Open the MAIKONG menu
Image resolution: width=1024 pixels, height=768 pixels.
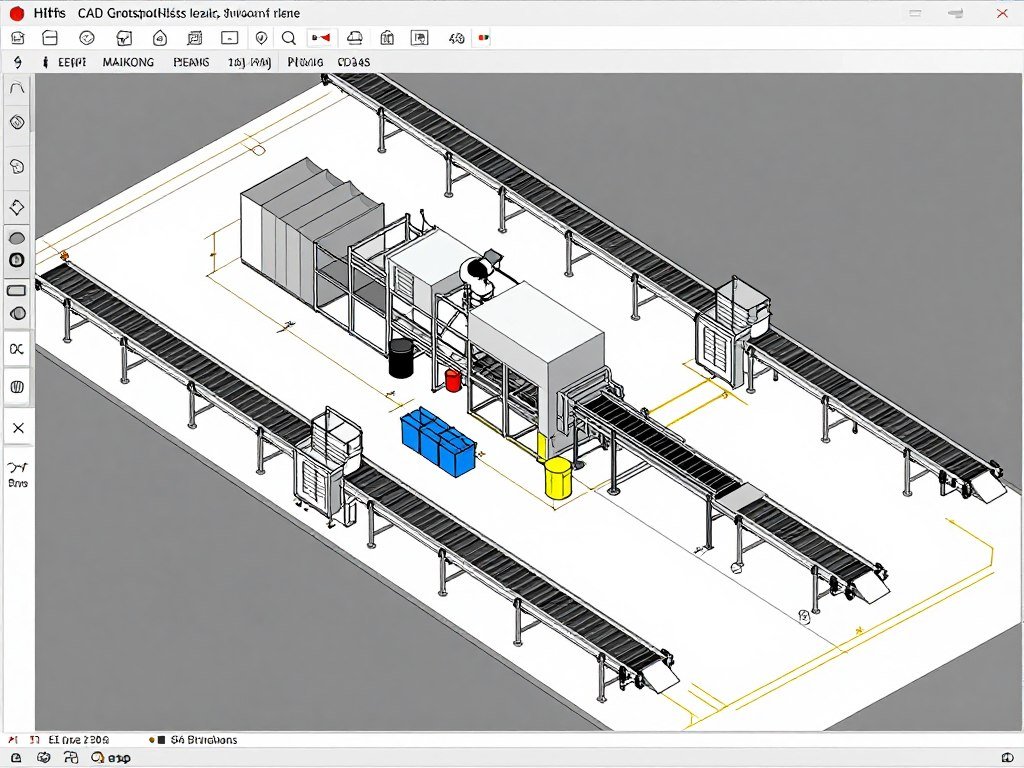(128, 61)
